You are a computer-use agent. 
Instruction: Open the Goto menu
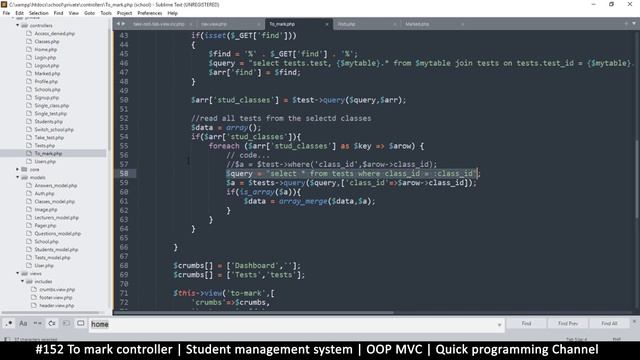click(x=89, y=13)
